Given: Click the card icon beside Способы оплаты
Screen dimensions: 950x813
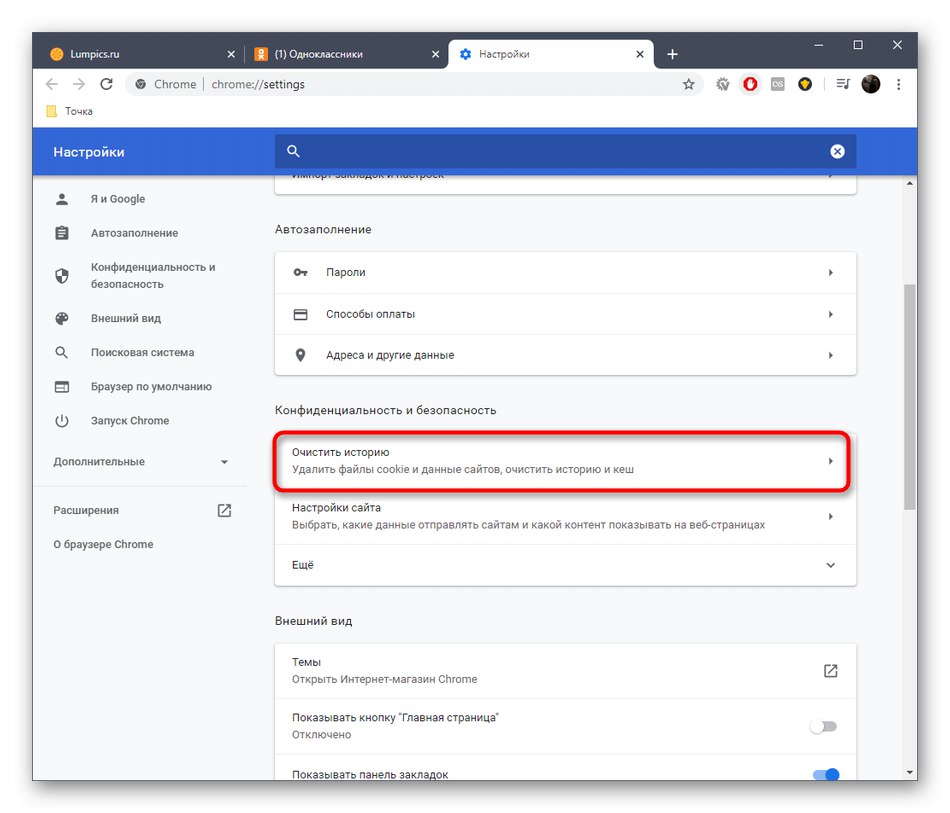Looking at the screenshot, I should click(301, 314).
